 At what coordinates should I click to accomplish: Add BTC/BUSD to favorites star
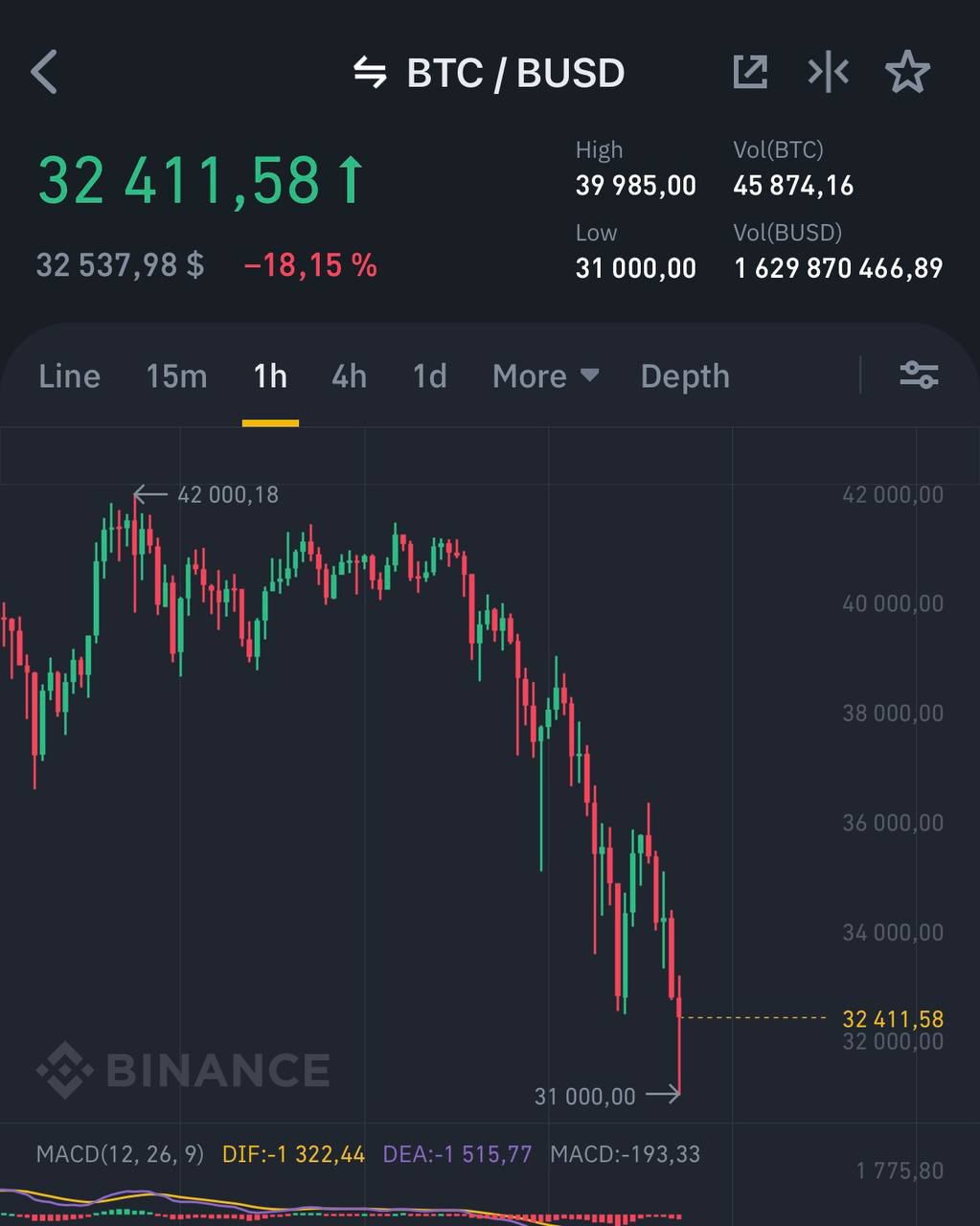tap(906, 73)
